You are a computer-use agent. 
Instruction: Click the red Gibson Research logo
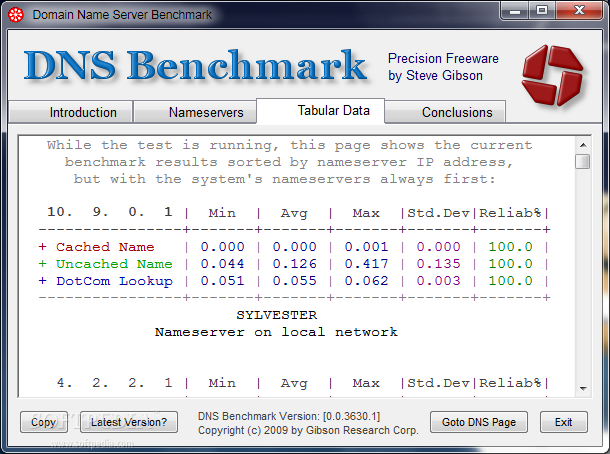552,75
